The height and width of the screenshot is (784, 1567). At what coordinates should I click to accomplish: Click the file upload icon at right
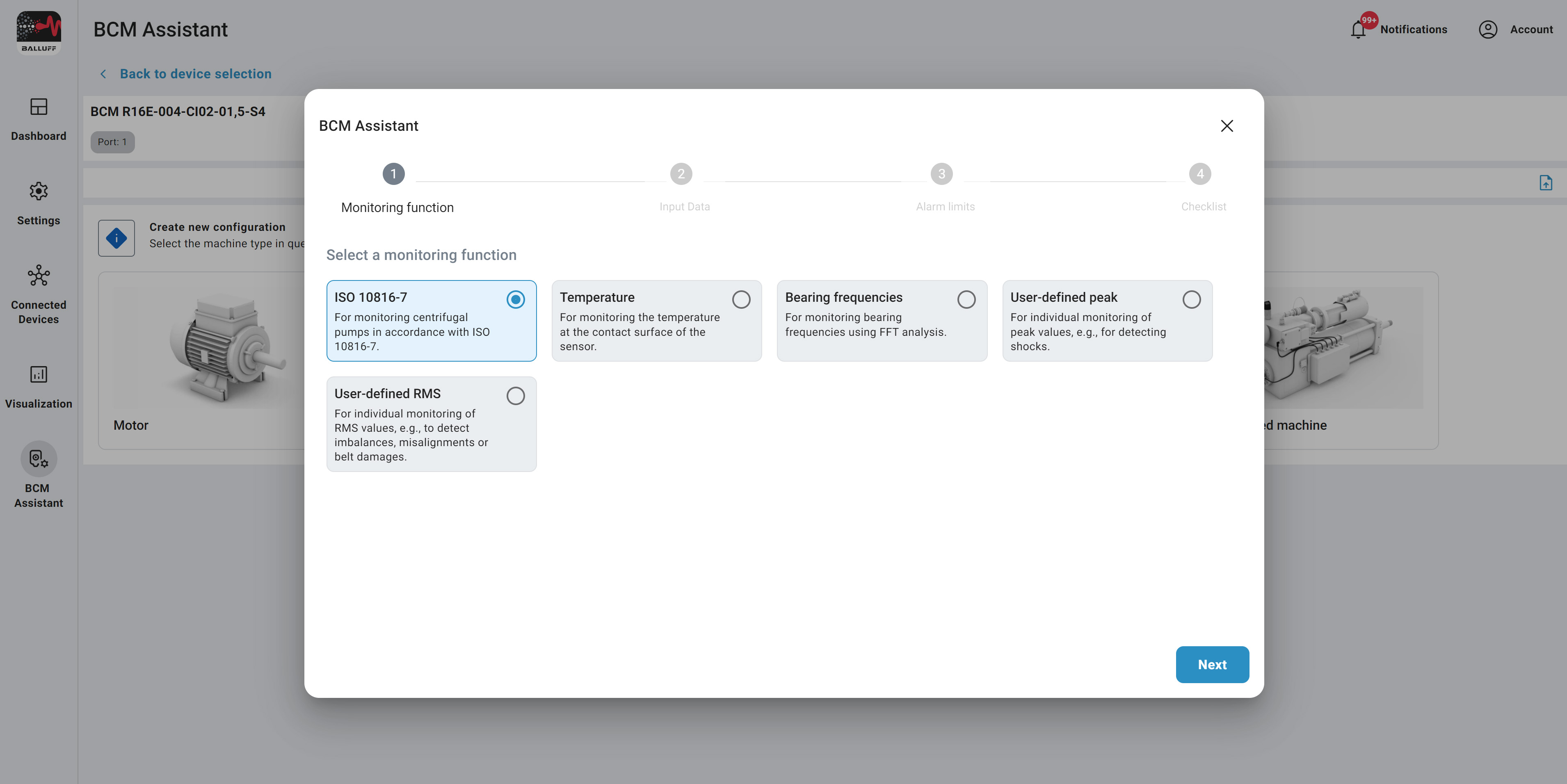(1545, 182)
